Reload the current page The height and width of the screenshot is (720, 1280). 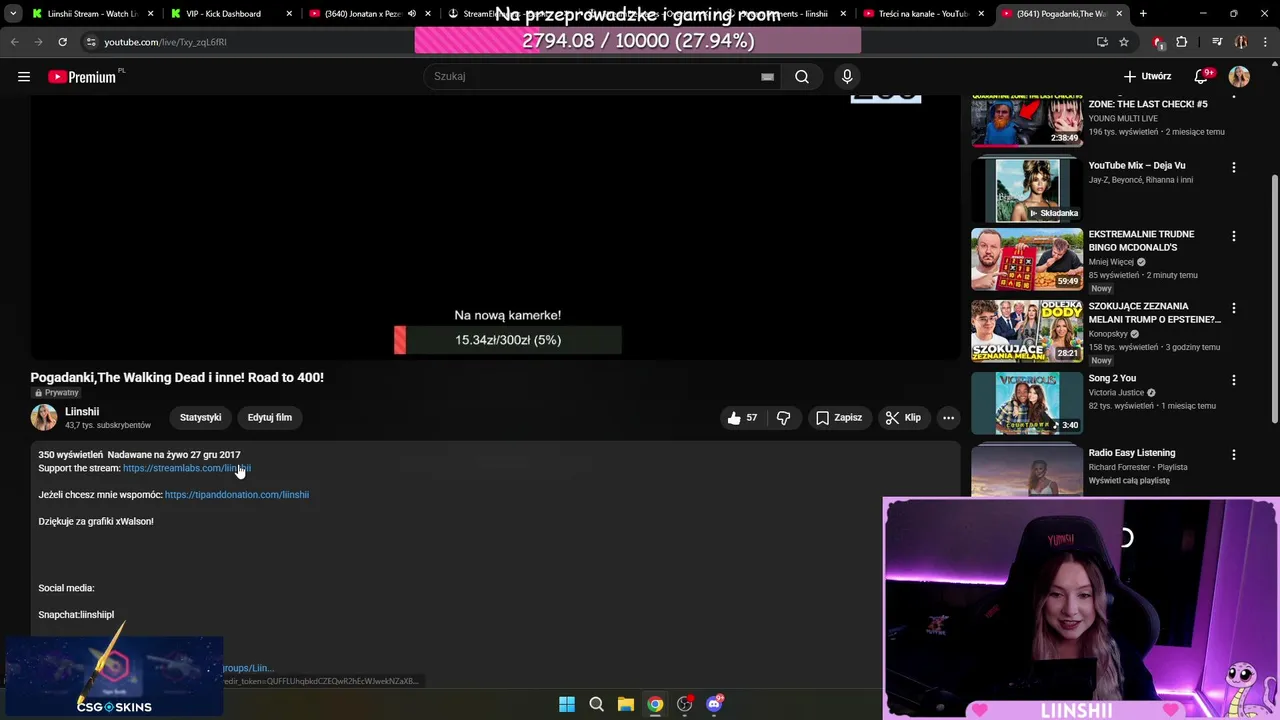pyautogui.click(x=62, y=42)
